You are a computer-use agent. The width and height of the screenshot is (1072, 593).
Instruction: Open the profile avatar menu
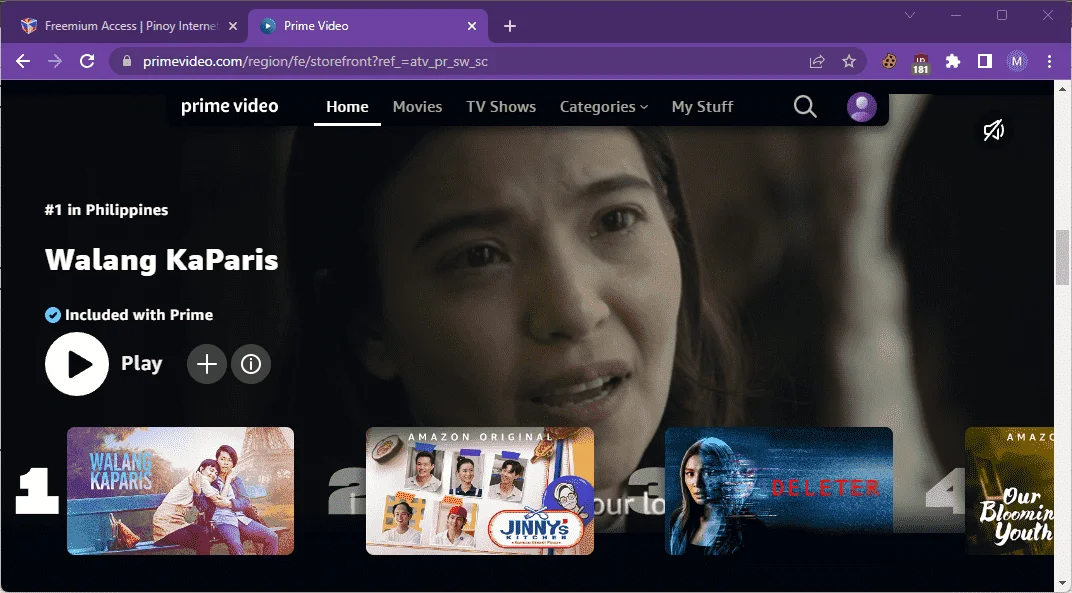coord(861,107)
